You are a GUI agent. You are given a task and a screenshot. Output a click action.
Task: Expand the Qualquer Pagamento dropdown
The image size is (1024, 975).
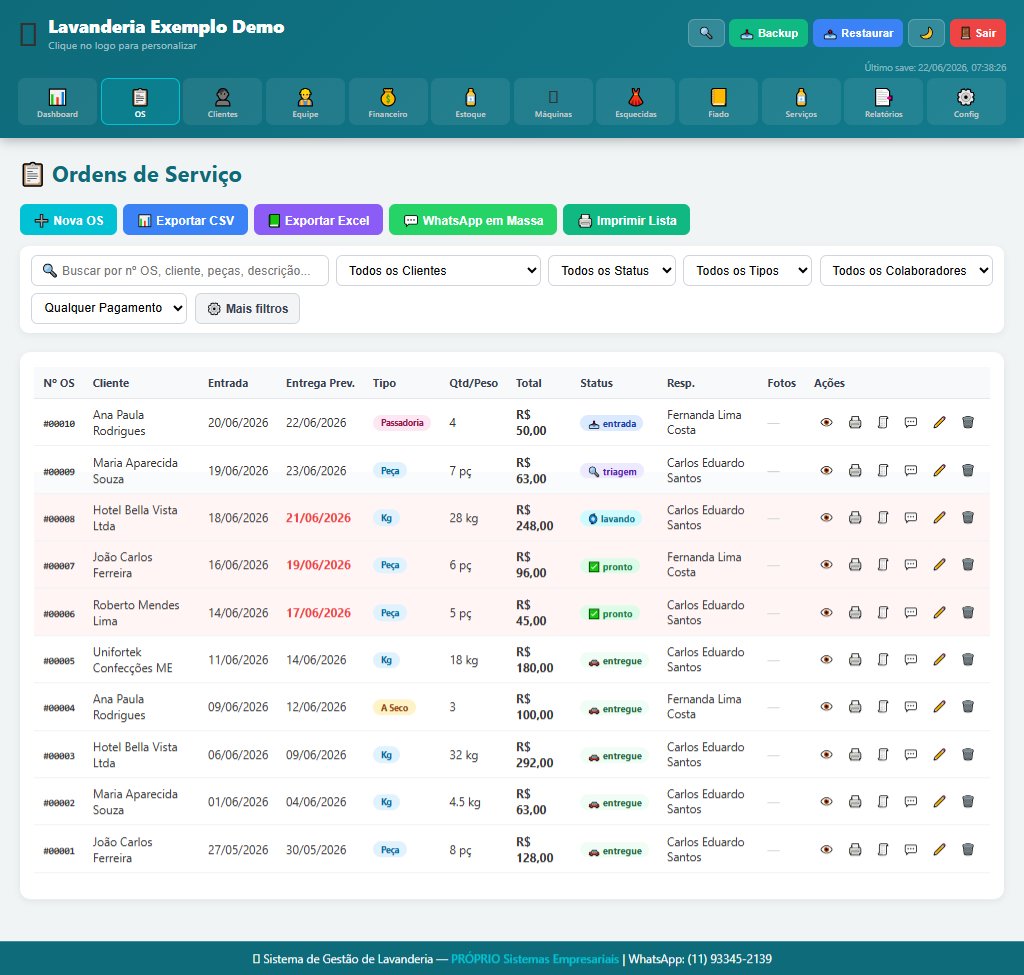(109, 308)
